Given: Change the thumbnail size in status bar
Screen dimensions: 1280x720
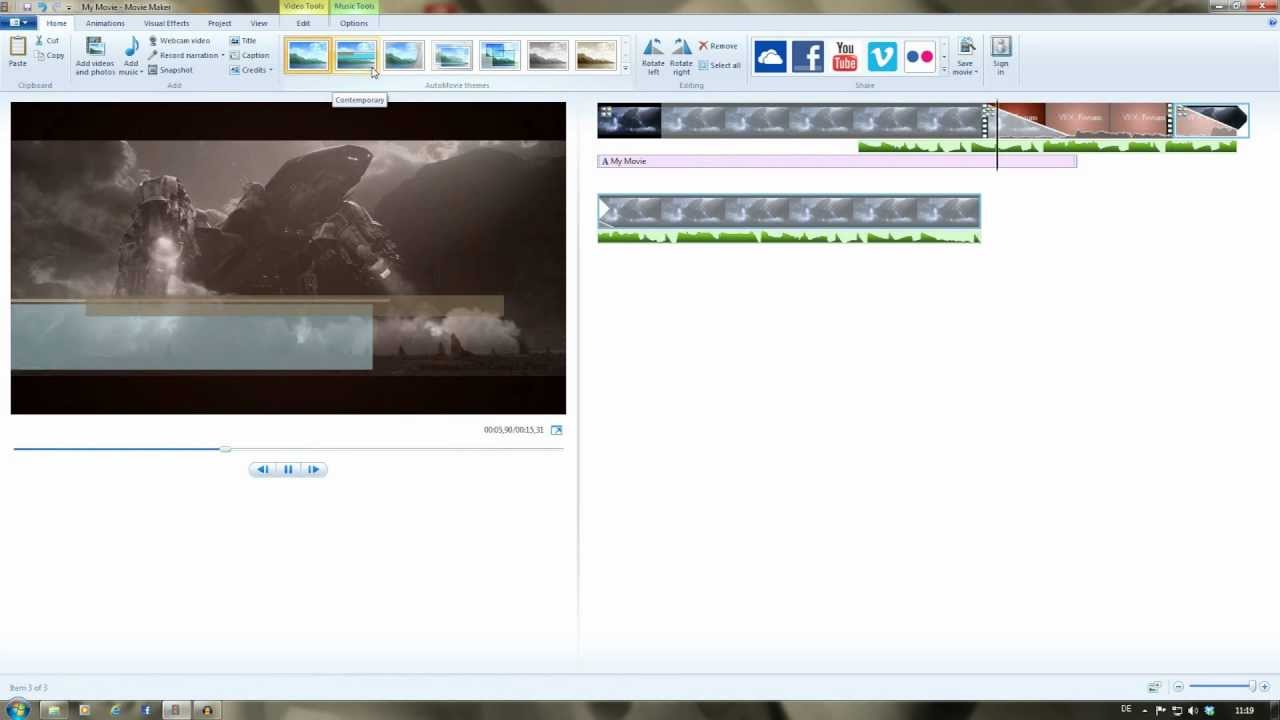Looking at the screenshot, I should click(1155, 687).
